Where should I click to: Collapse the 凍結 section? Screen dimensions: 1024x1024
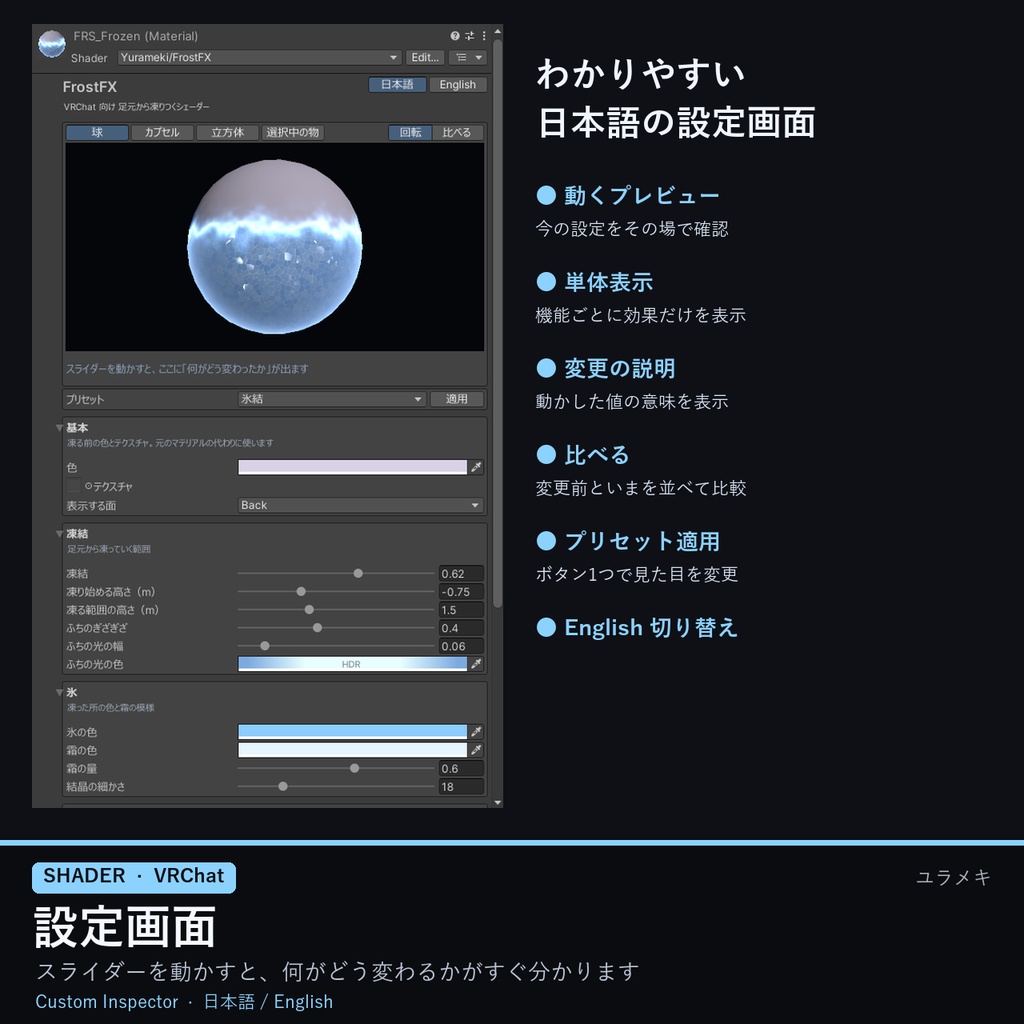[x=59, y=534]
